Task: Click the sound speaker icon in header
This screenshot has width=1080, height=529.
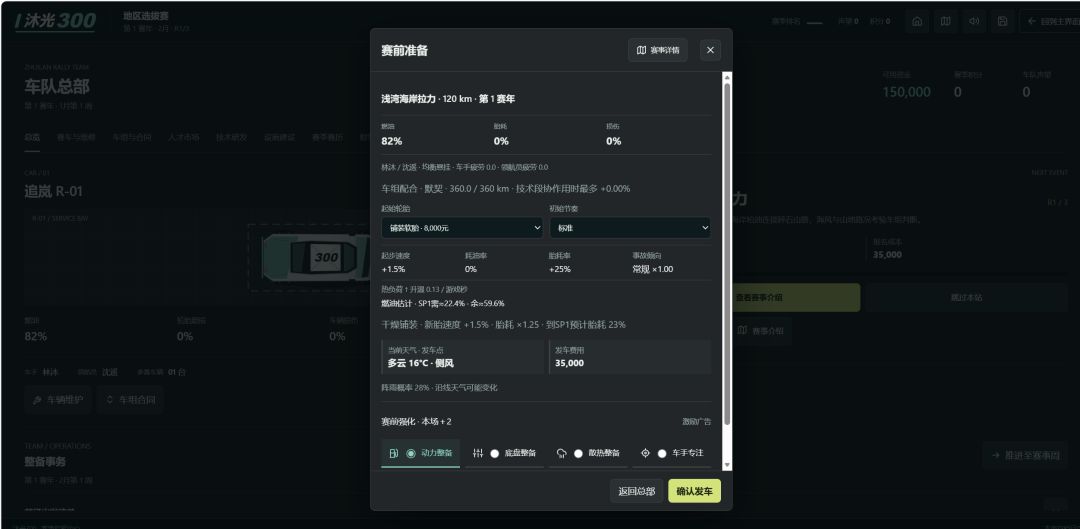Action: click(x=974, y=21)
